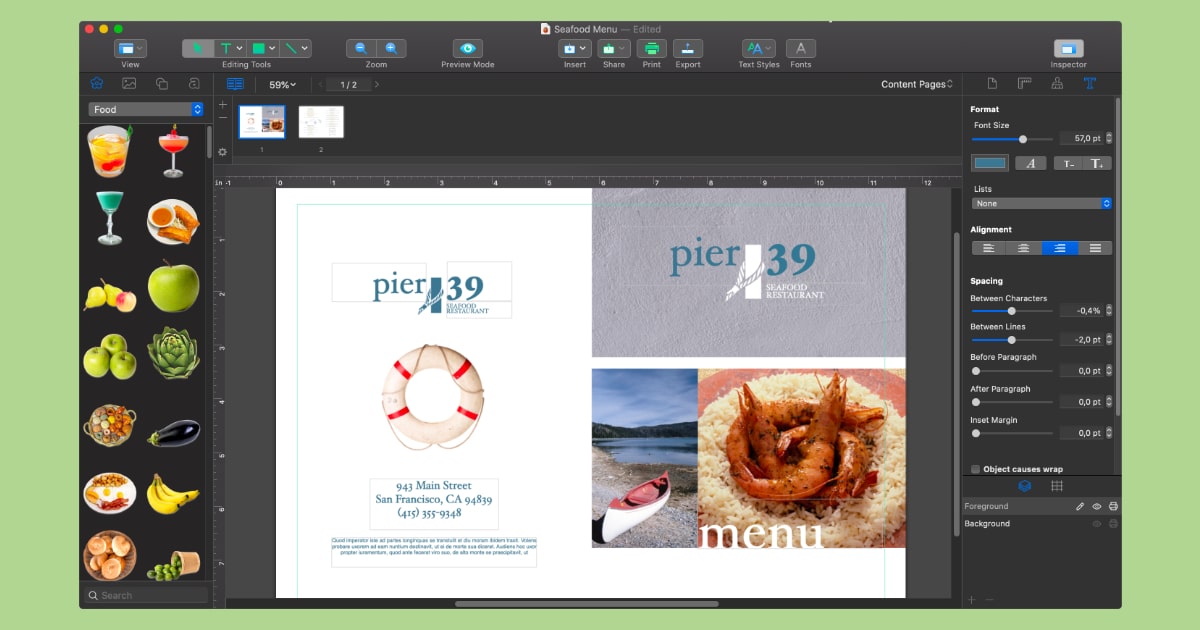The width and height of the screenshot is (1200, 630).
Task: Open the Content Pages selector
Action: pos(918,84)
